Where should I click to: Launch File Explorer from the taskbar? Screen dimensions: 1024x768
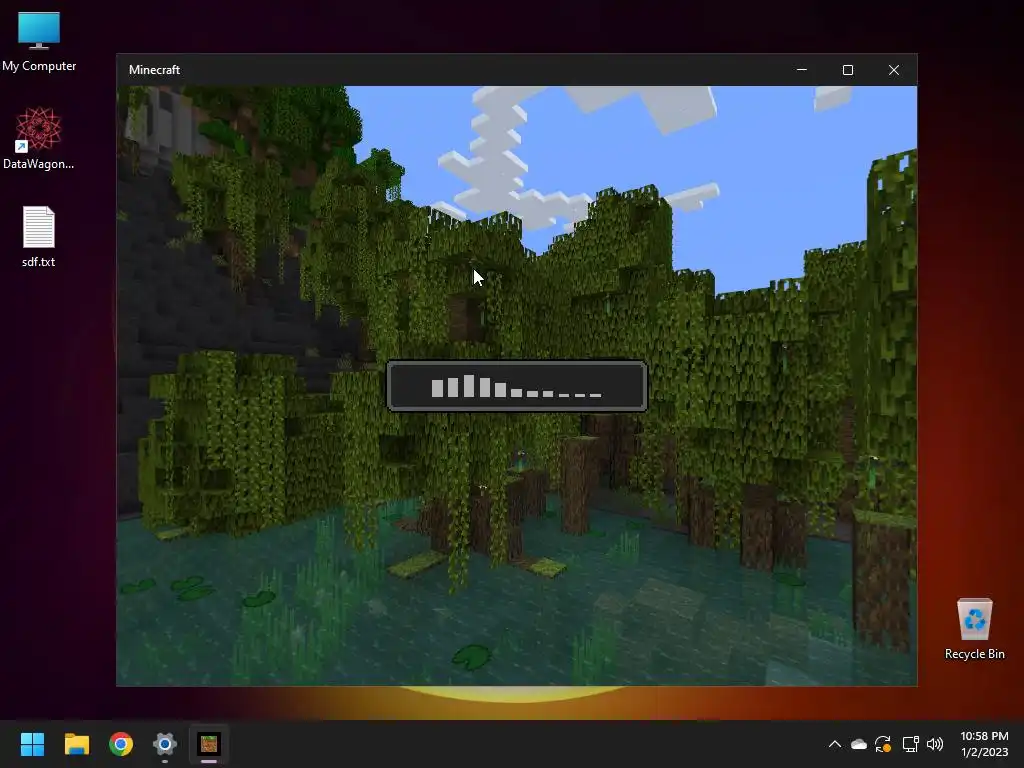pos(76,744)
